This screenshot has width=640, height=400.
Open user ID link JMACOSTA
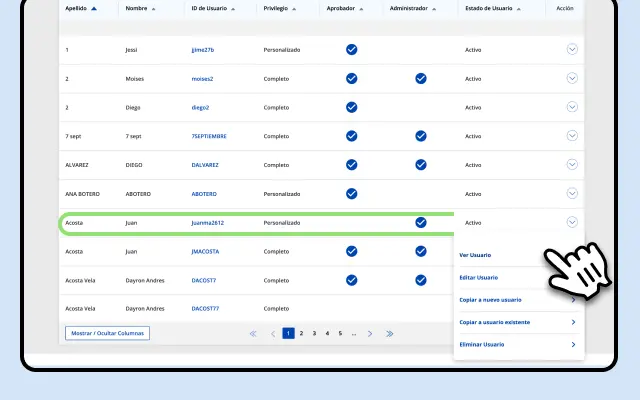point(205,251)
